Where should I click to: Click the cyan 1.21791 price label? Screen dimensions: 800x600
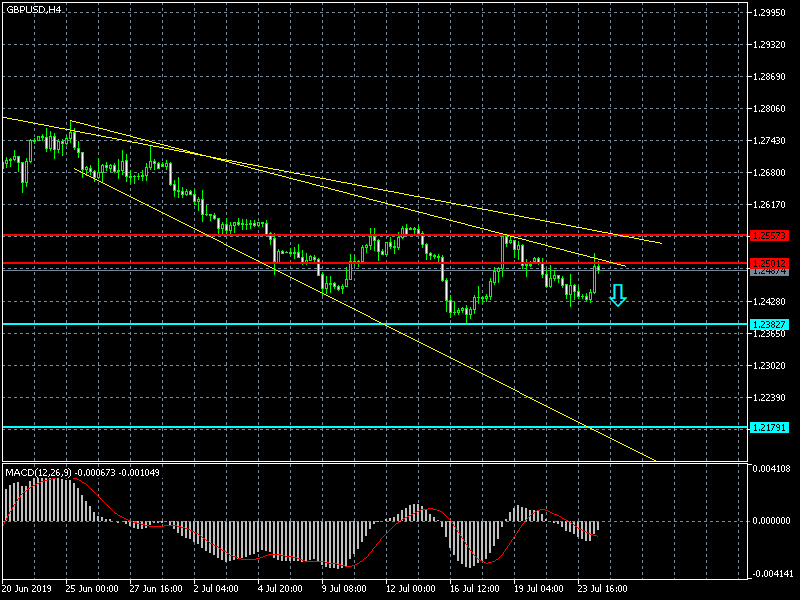[x=769, y=427]
